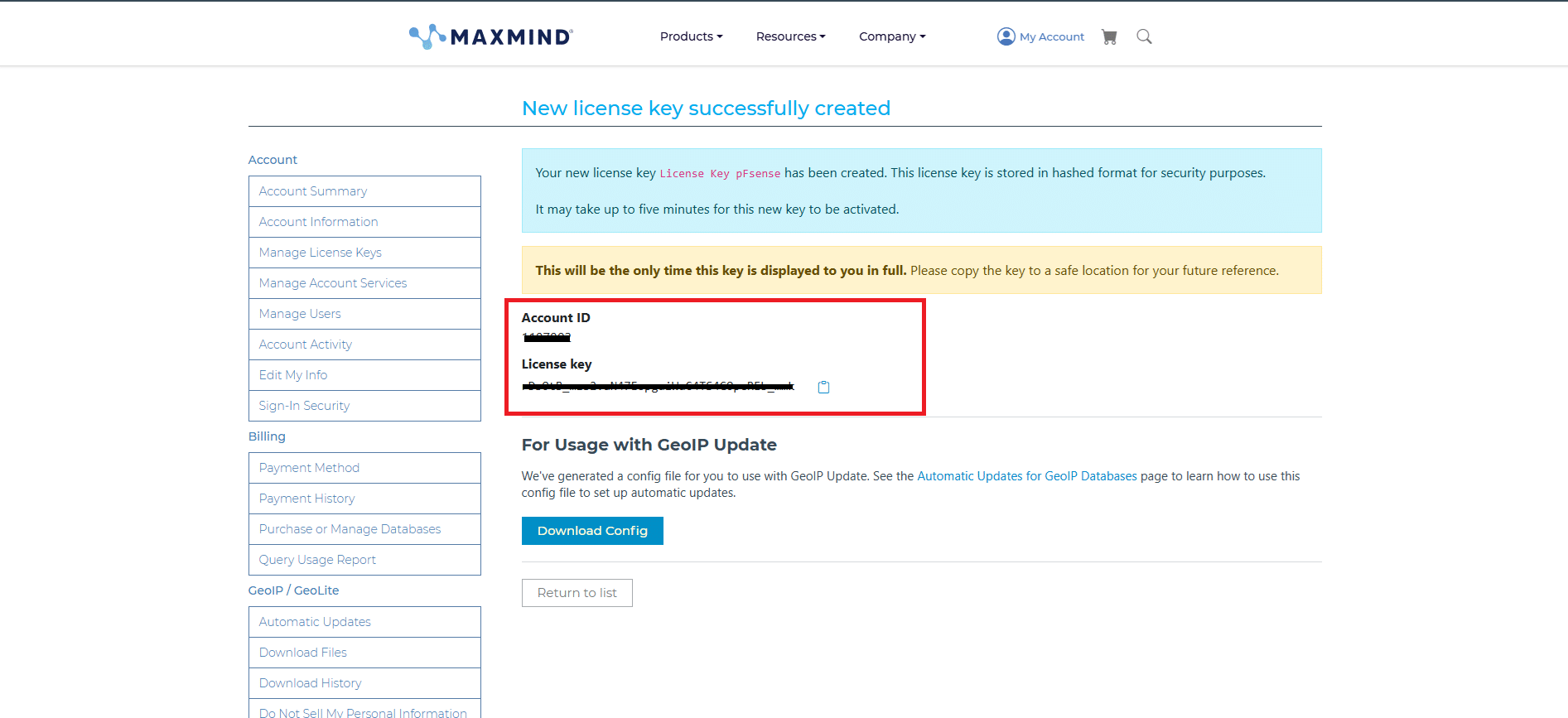
Task: Open Download Files page
Action: (364, 653)
